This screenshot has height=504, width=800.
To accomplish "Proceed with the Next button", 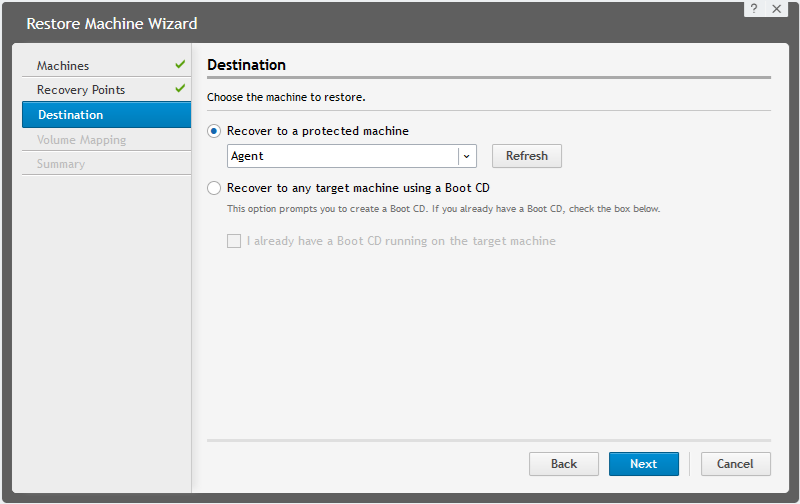I will (x=643, y=464).
